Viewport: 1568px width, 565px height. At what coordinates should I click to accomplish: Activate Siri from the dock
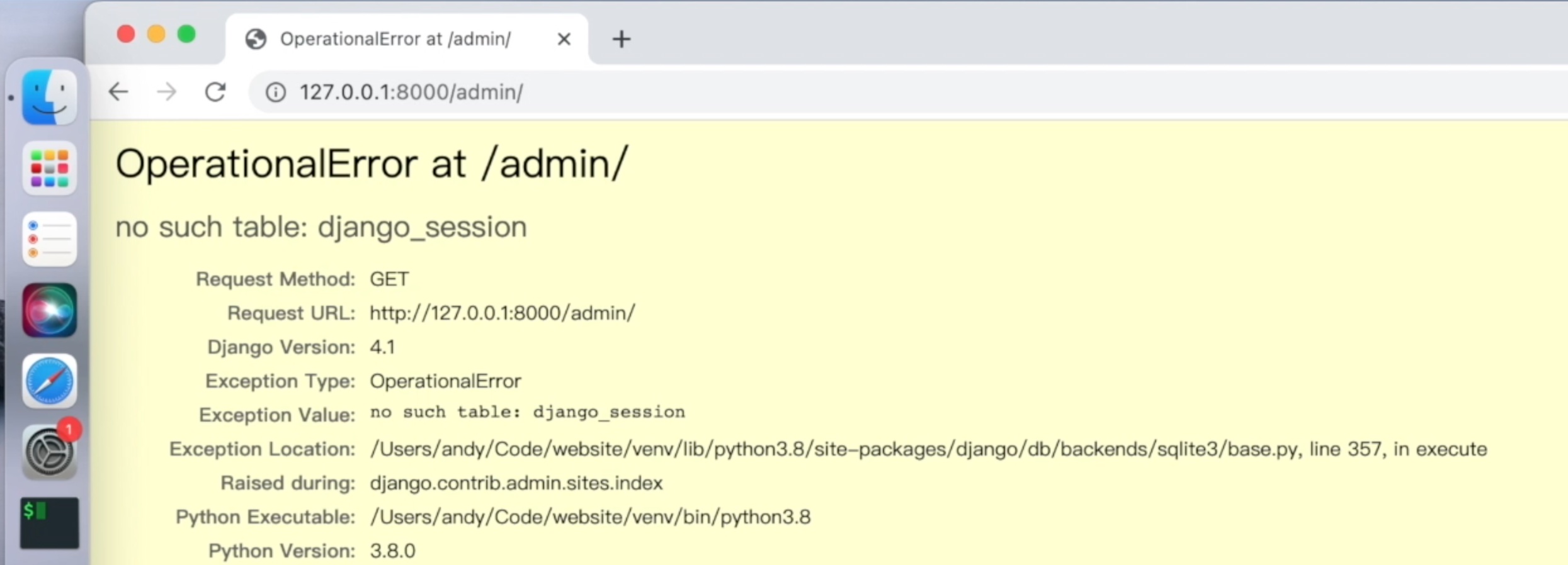coord(49,310)
